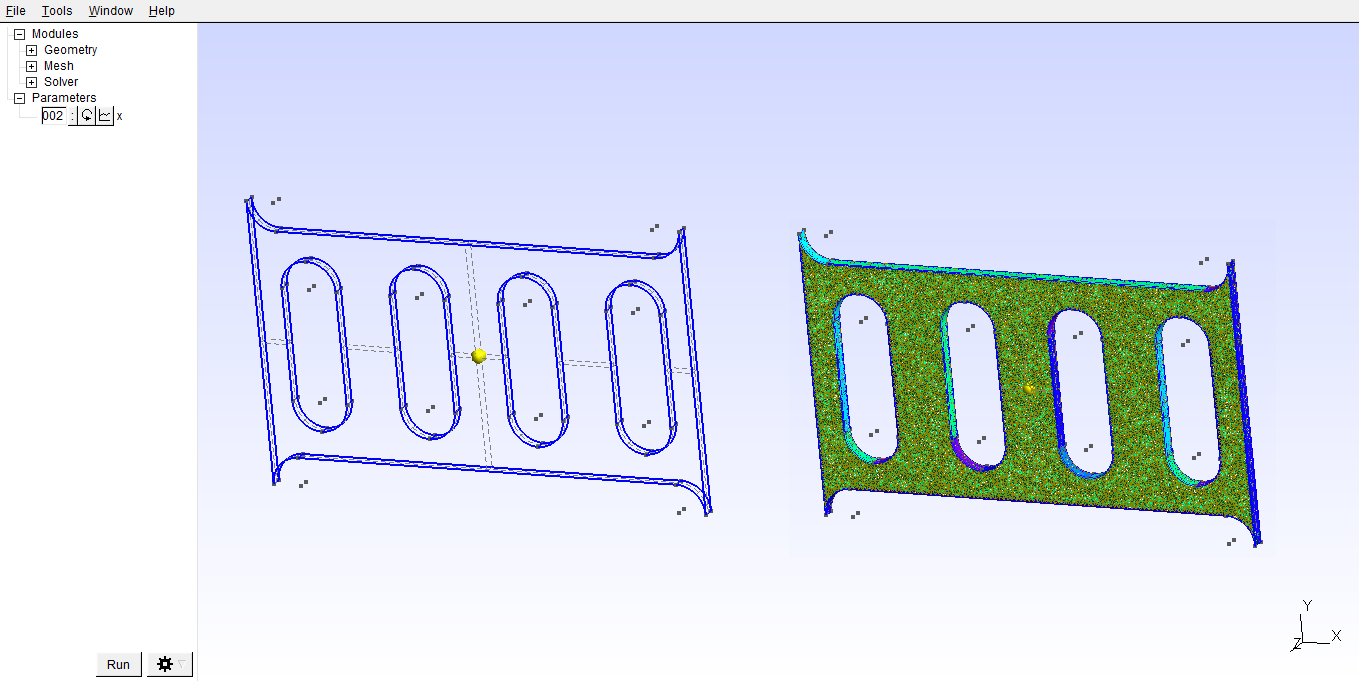The width and height of the screenshot is (1359, 681).
Task: Click the parameter graph plot icon
Action: [x=105, y=116]
